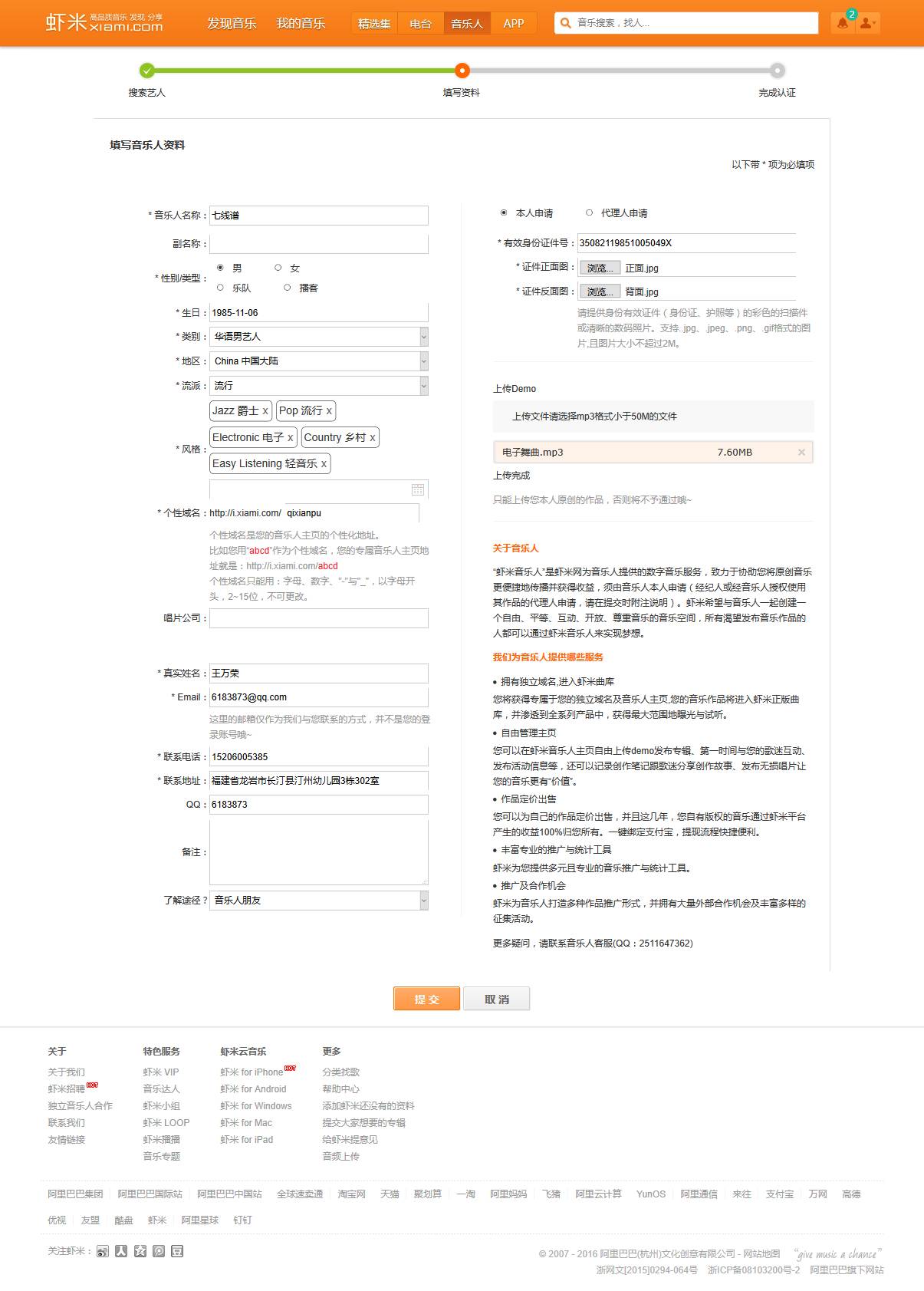Click the 备注 text area
Screen dimensions: 924x1291
tap(319, 852)
